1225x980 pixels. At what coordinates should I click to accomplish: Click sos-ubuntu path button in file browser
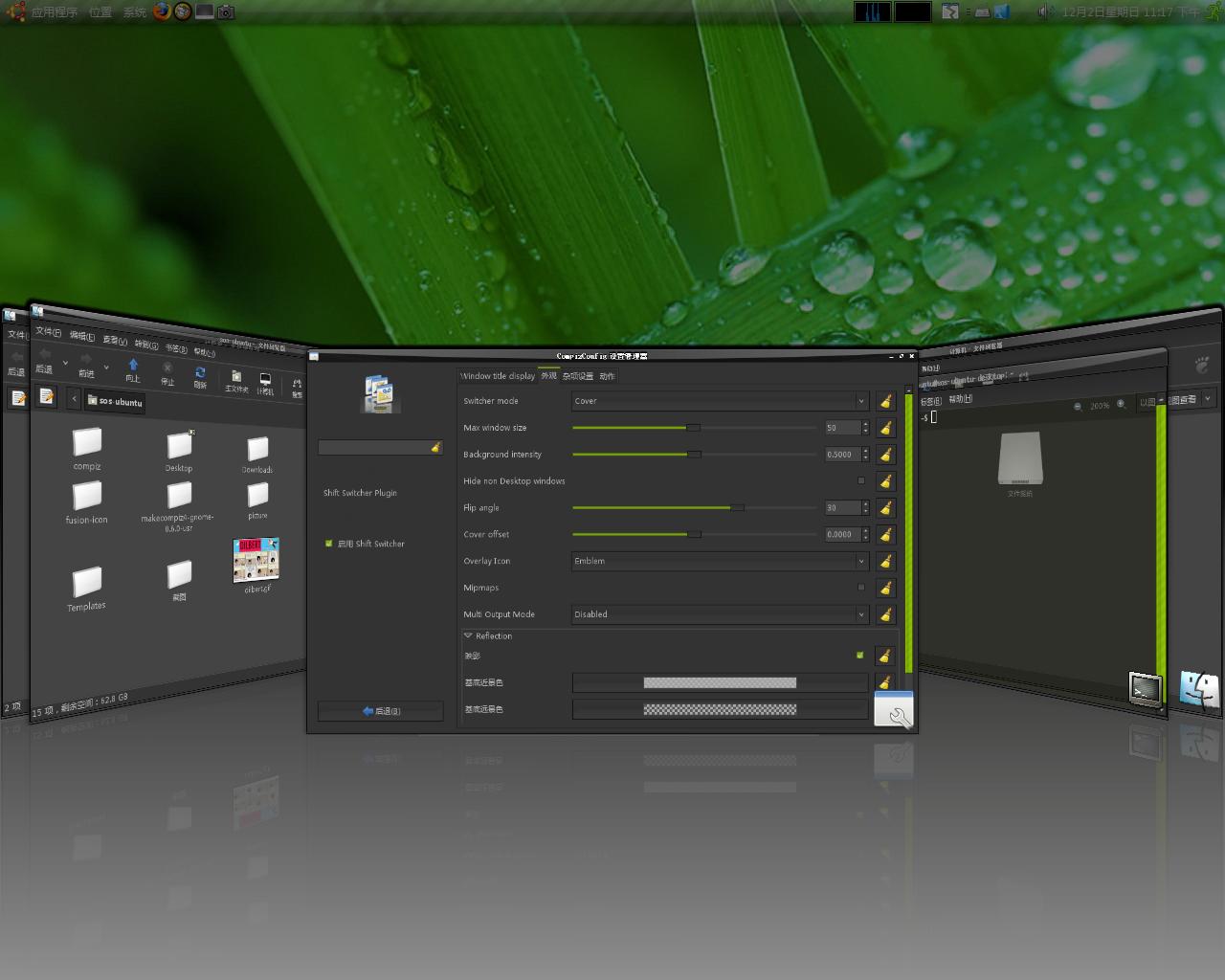click(x=115, y=401)
